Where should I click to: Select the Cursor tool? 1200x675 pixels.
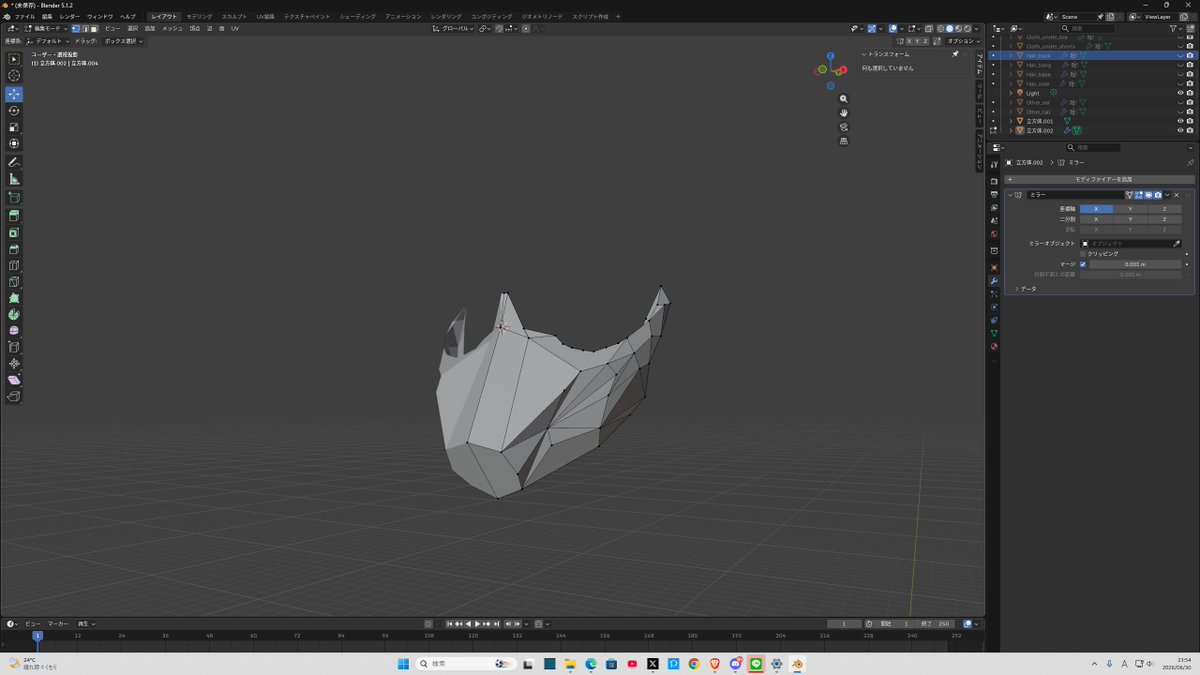(x=14, y=76)
